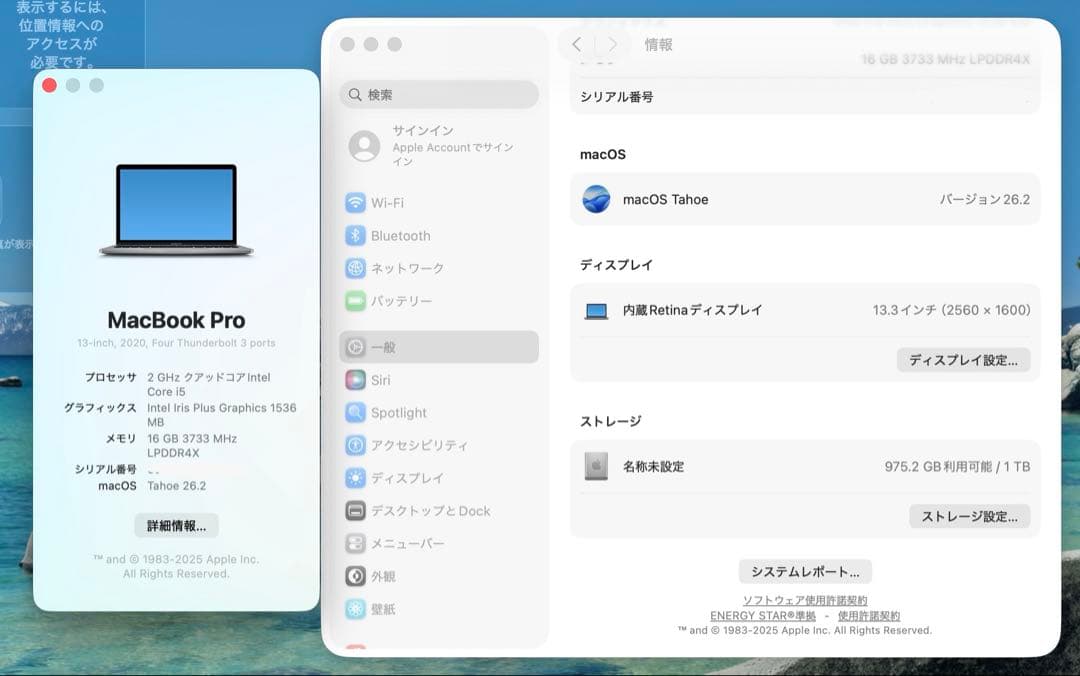Open ディスプレイ設定... button
The height and width of the screenshot is (676, 1080).
pyautogui.click(x=963, y=360)
